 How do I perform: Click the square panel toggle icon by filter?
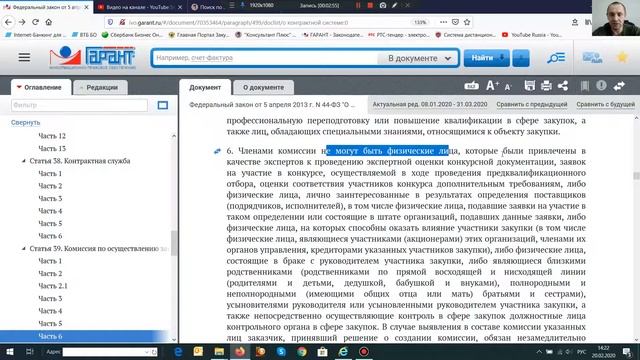click(162, 105)
